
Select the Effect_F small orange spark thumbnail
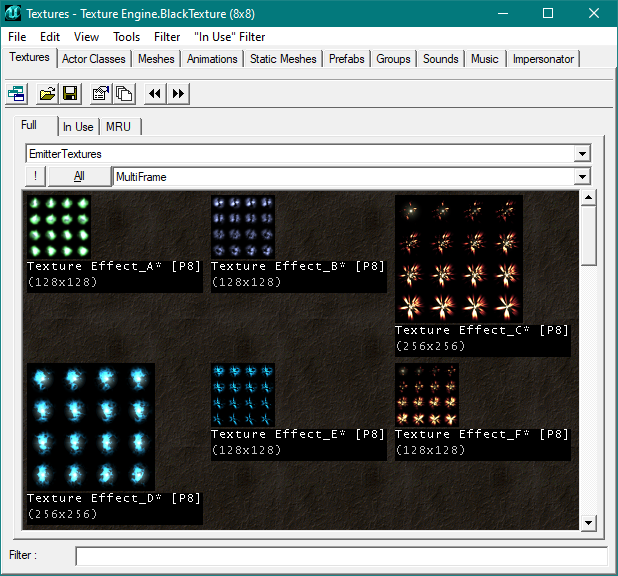427,395
